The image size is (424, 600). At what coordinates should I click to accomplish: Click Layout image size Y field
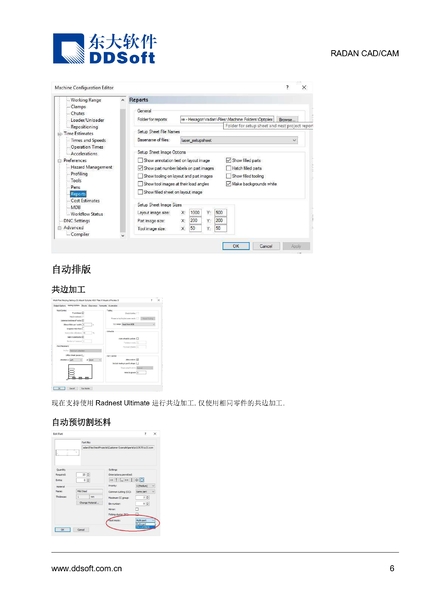coord(220,212)
